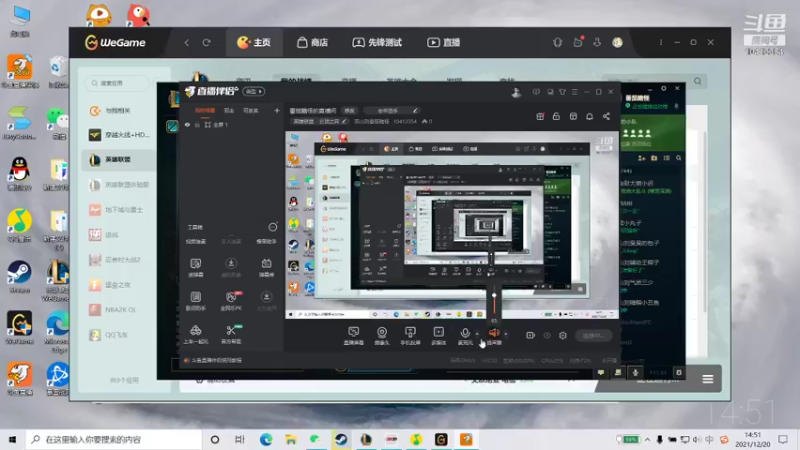This screenshot has width=800, height=450.
Task: Open the scissors clip tool
Action: click(231, 334)
